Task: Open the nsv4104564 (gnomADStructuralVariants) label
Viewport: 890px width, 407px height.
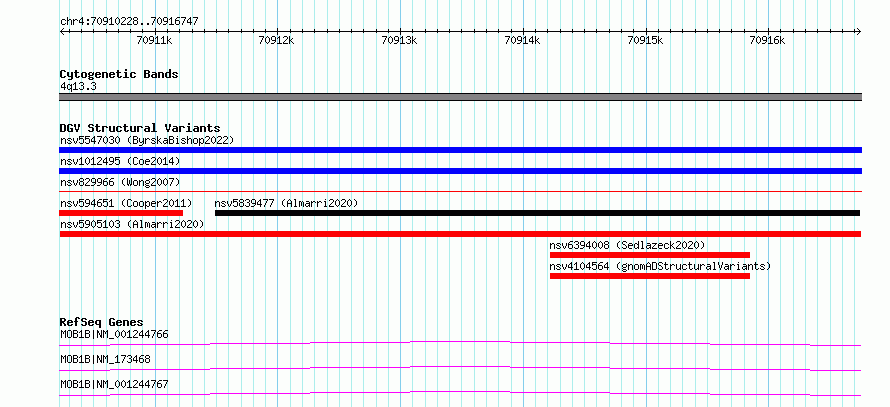Action: (x=661, y=266)
